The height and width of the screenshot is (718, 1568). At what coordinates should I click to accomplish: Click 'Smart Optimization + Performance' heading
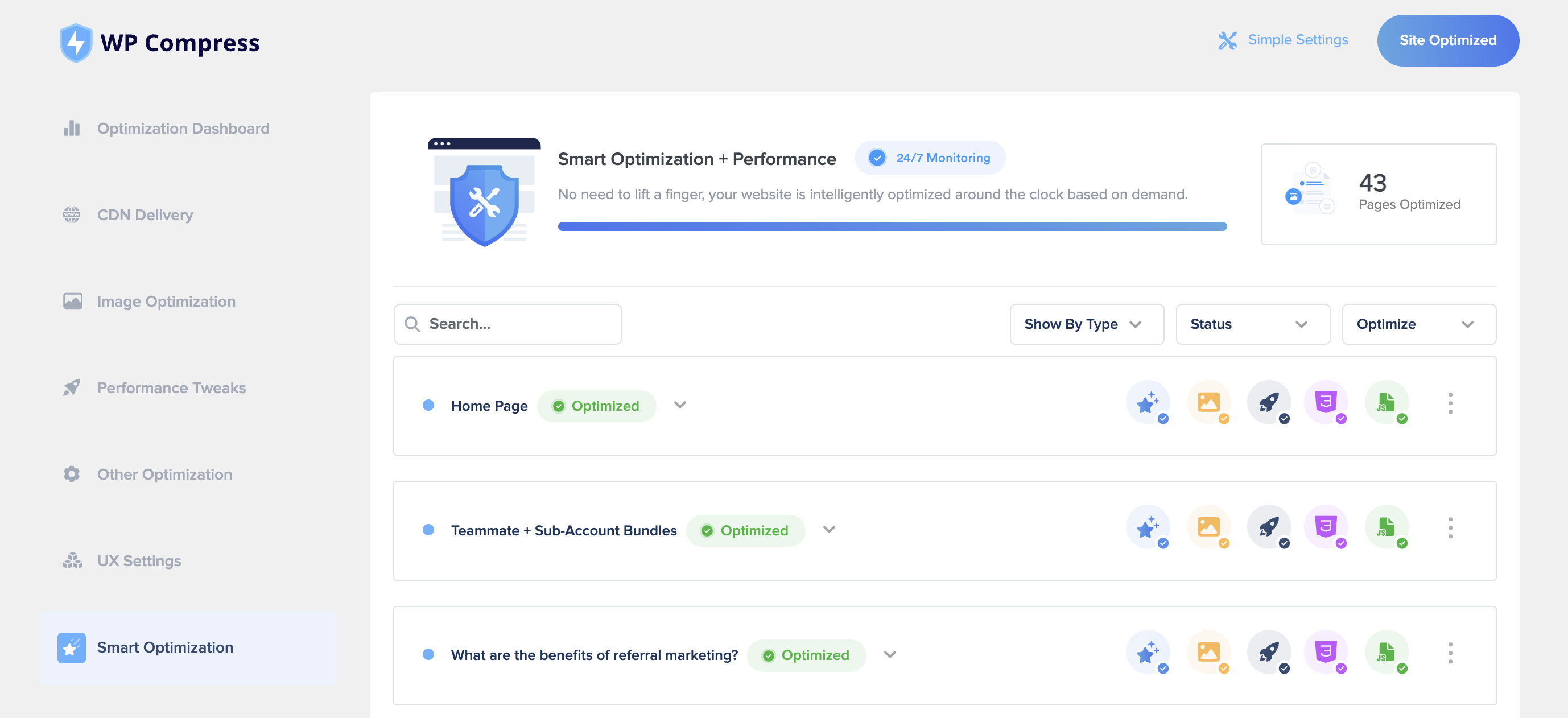coord(697,159)
